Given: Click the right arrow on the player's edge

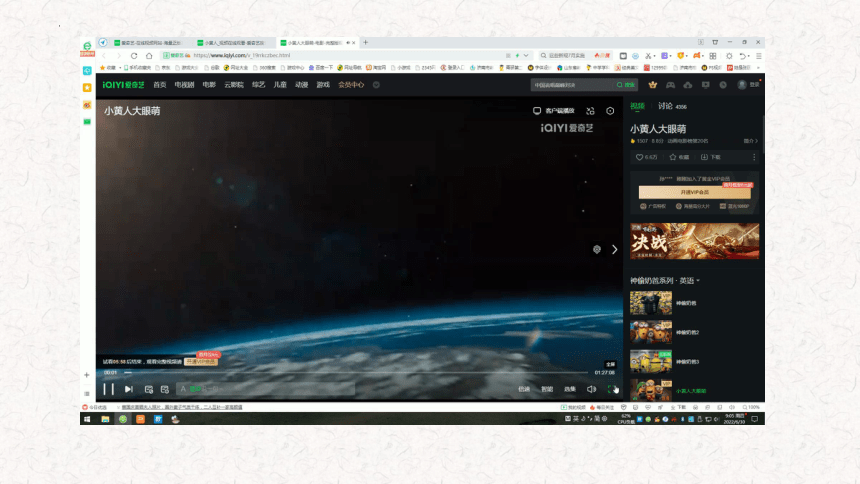Looking at the screenshot, I should [615, 250].
